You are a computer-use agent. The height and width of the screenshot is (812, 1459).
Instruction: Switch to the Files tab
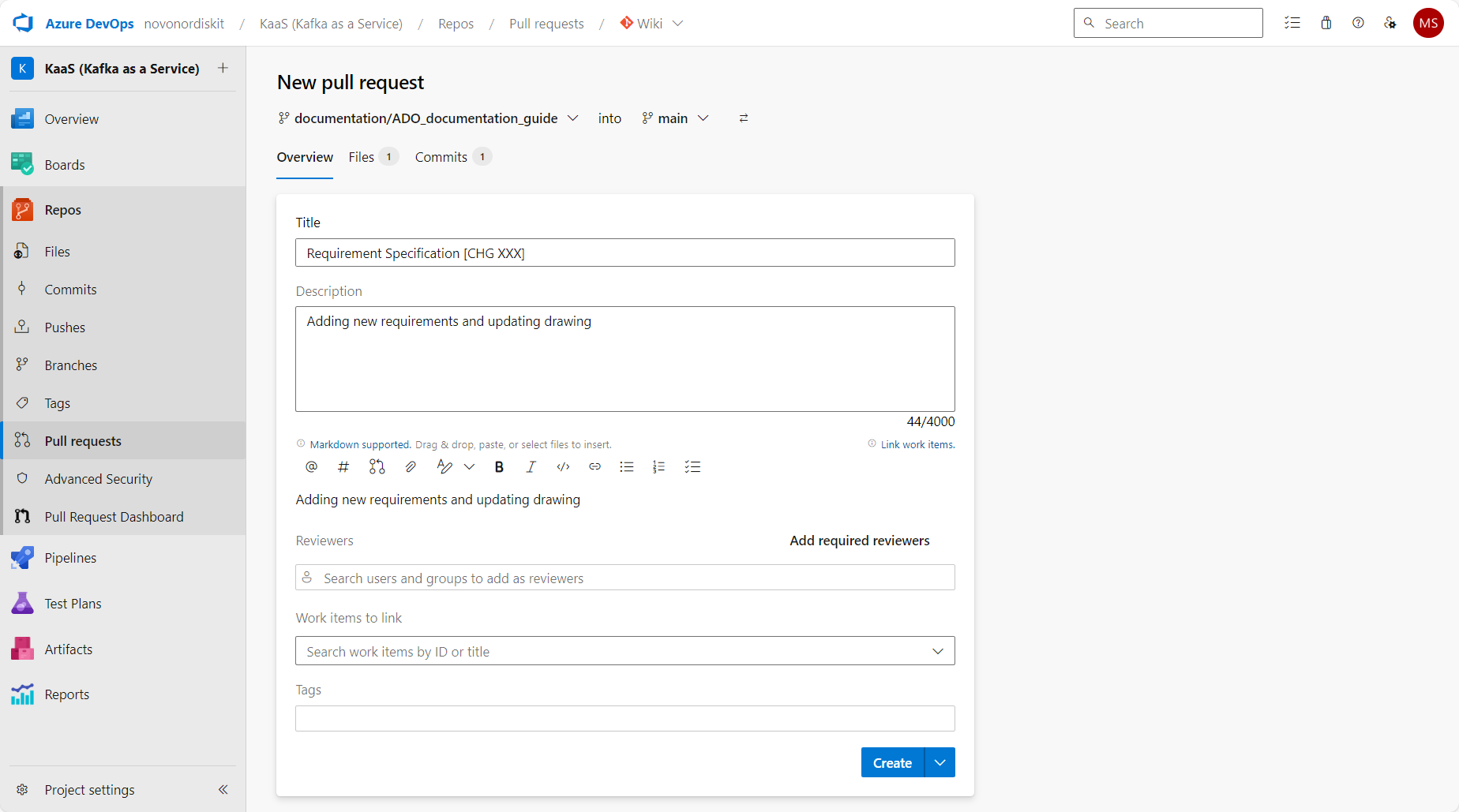click(x=373, y=156)
